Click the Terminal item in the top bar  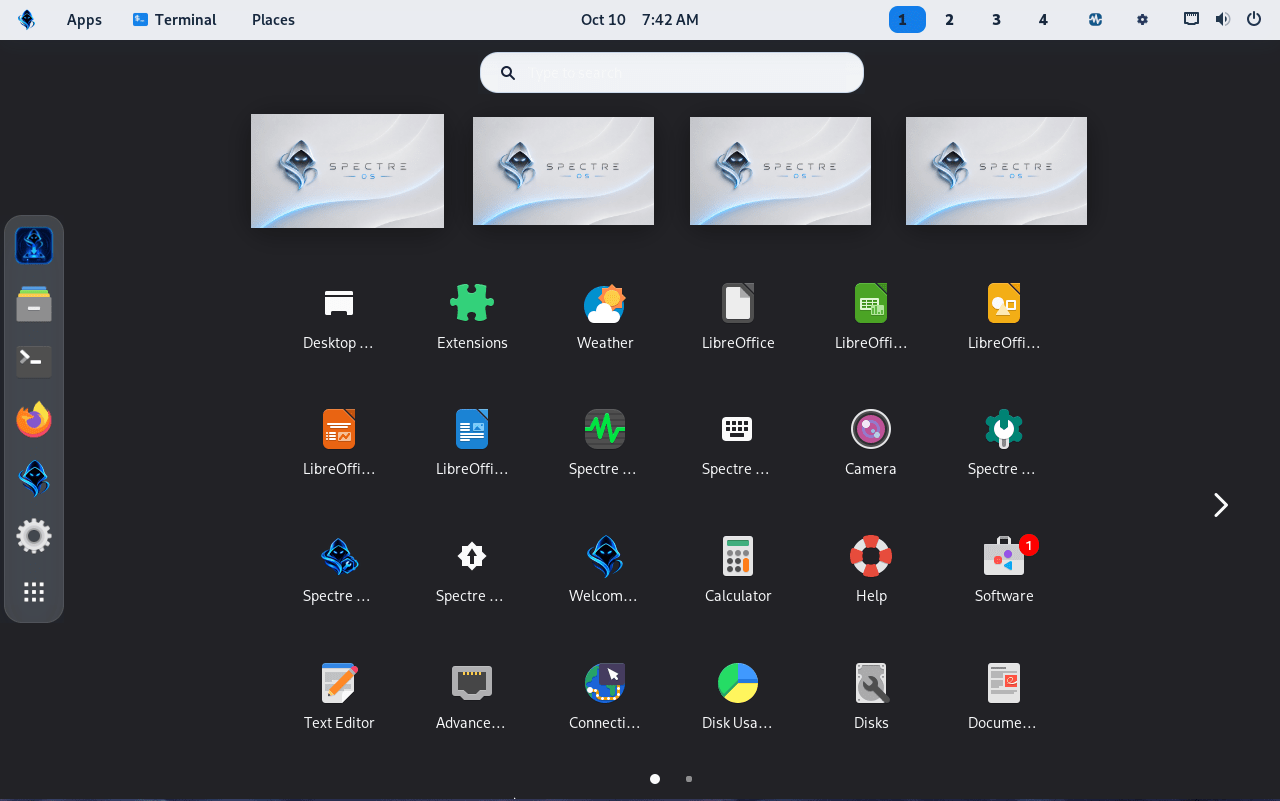(x=175, y=20)
